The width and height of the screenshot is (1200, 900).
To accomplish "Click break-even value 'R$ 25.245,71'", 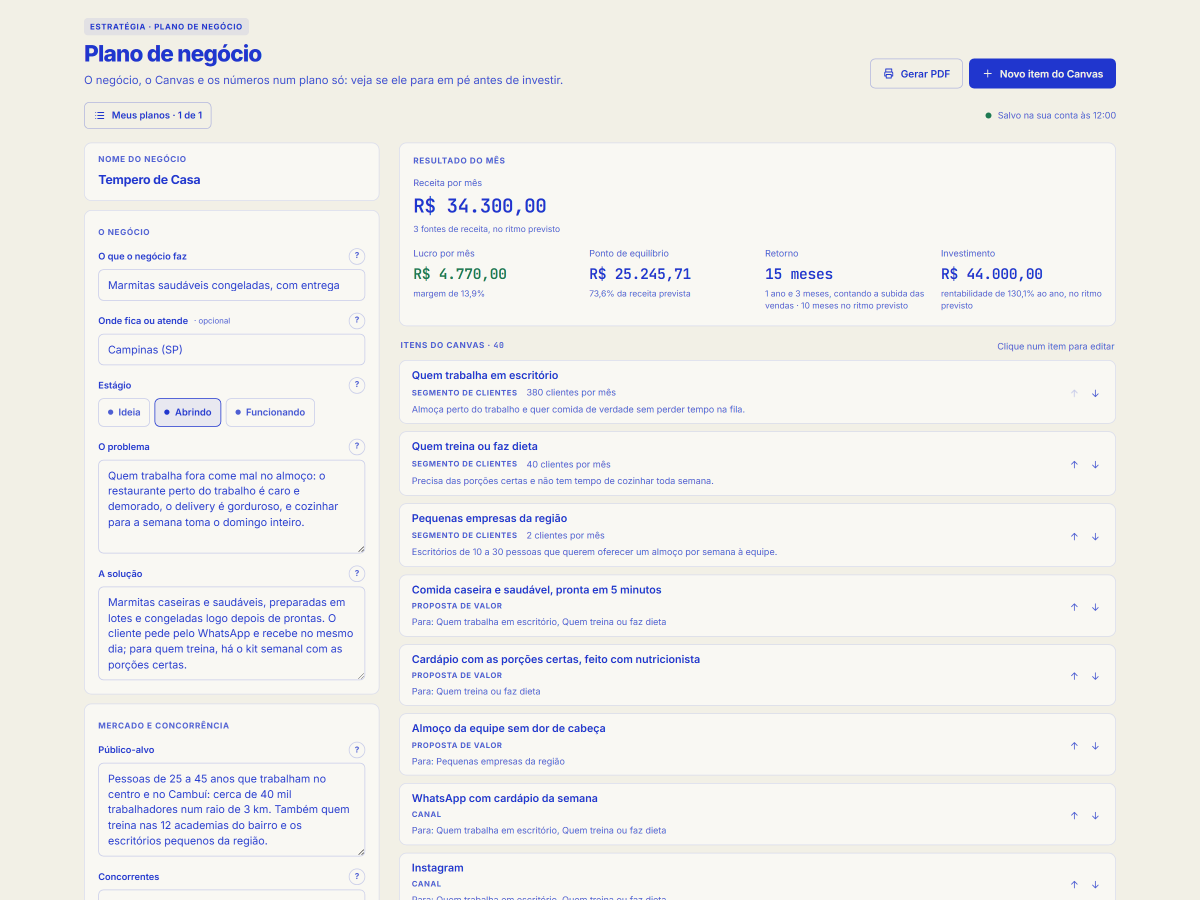I will coord(640,274).
